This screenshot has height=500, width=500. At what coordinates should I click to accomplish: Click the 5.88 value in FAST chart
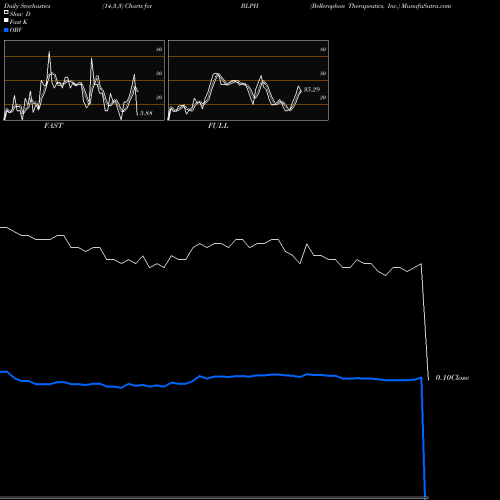point(146,113)
